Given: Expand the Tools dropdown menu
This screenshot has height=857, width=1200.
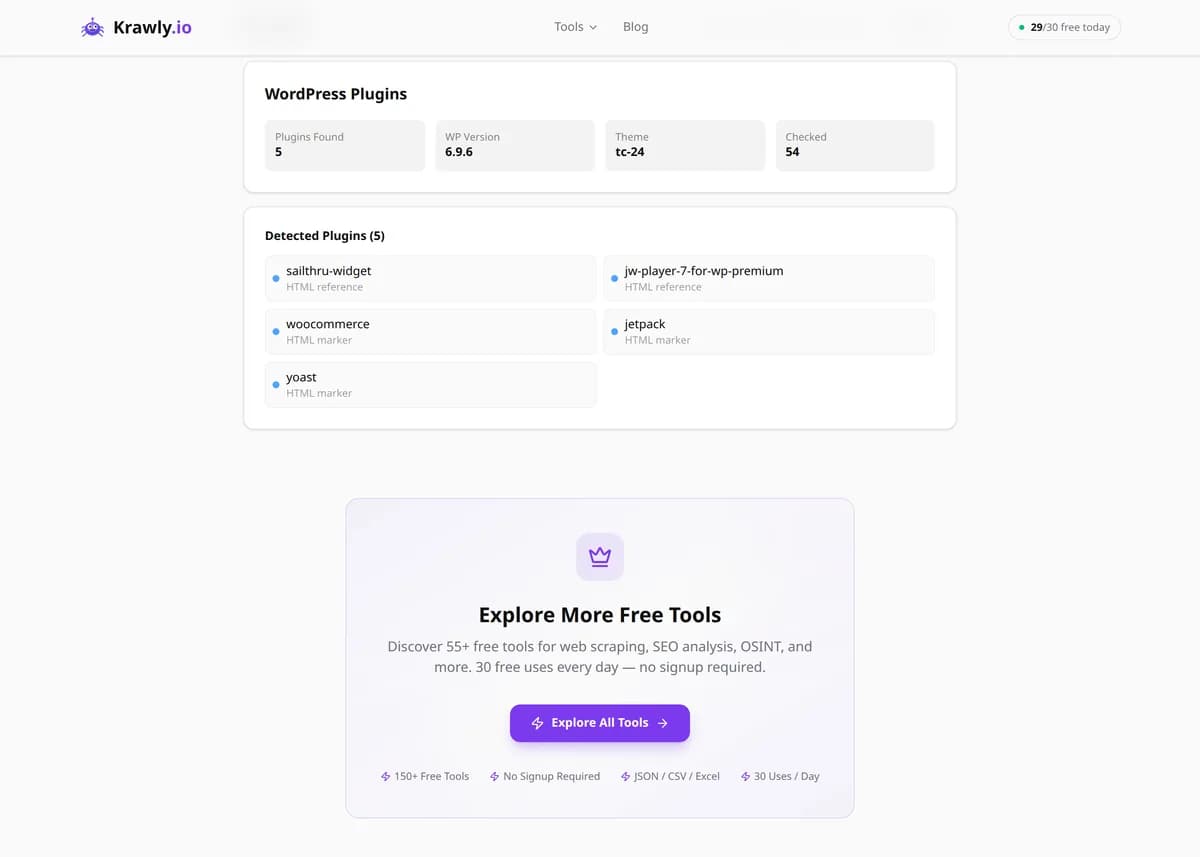Looking at the screenshot, I should coord(575,27).
